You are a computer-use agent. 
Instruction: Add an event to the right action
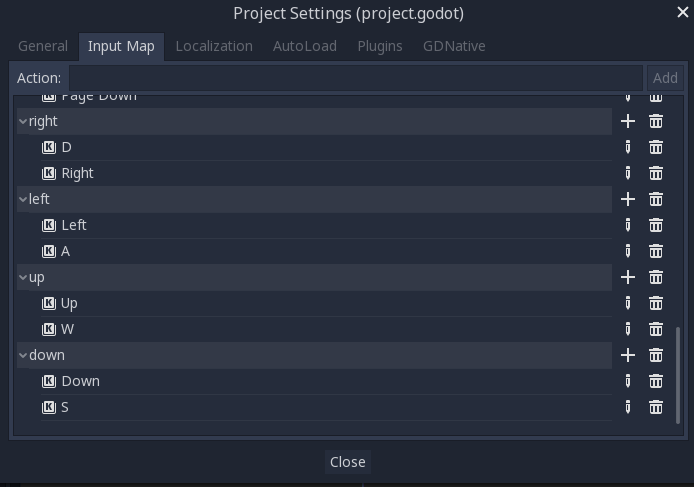pyautogui.click(x=628, y=121)
